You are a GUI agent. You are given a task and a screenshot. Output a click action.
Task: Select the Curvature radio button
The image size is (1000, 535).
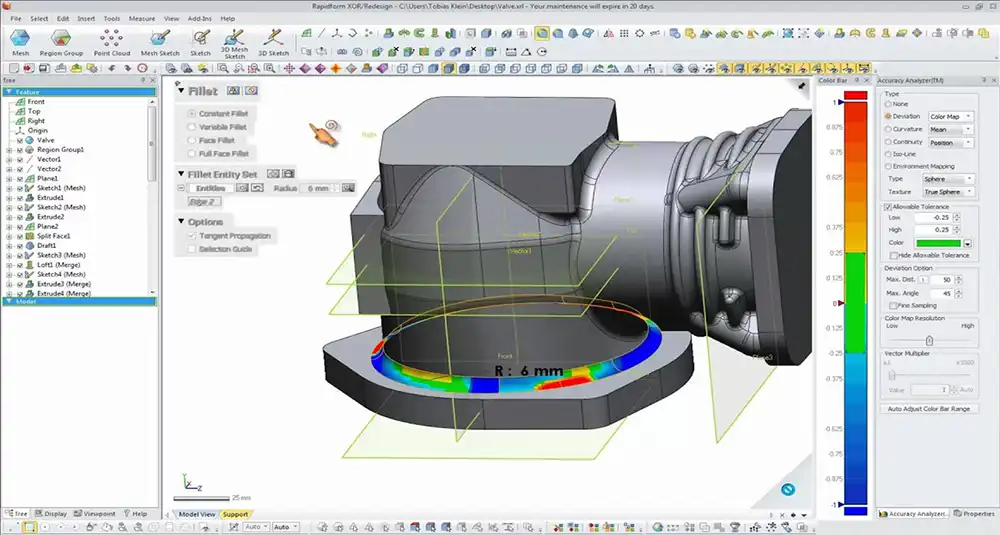(888, 129)
